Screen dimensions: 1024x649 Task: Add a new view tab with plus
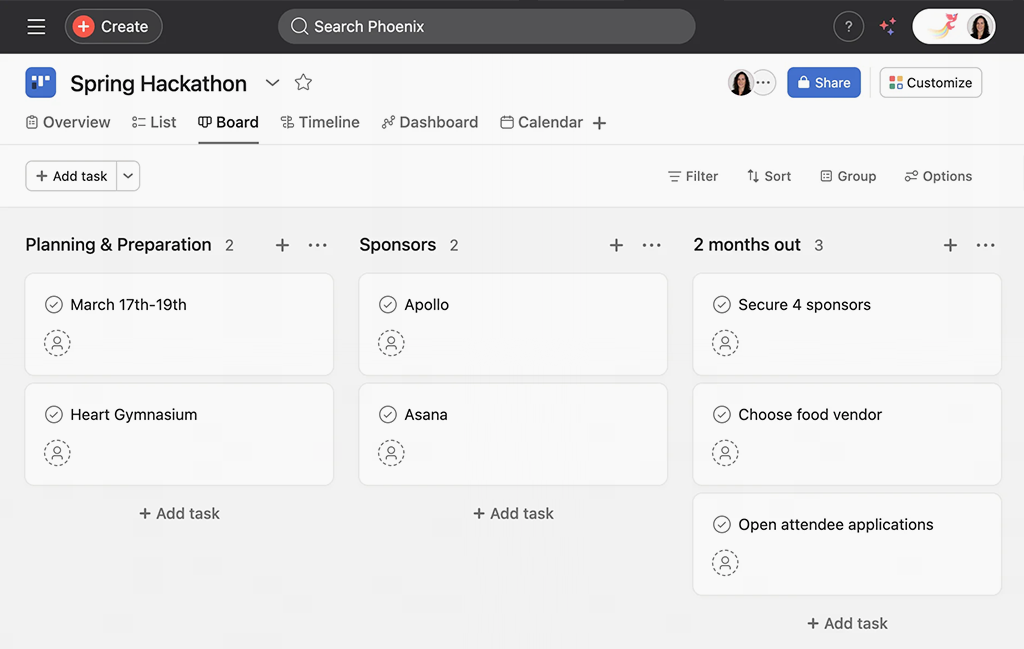[600, 123]
